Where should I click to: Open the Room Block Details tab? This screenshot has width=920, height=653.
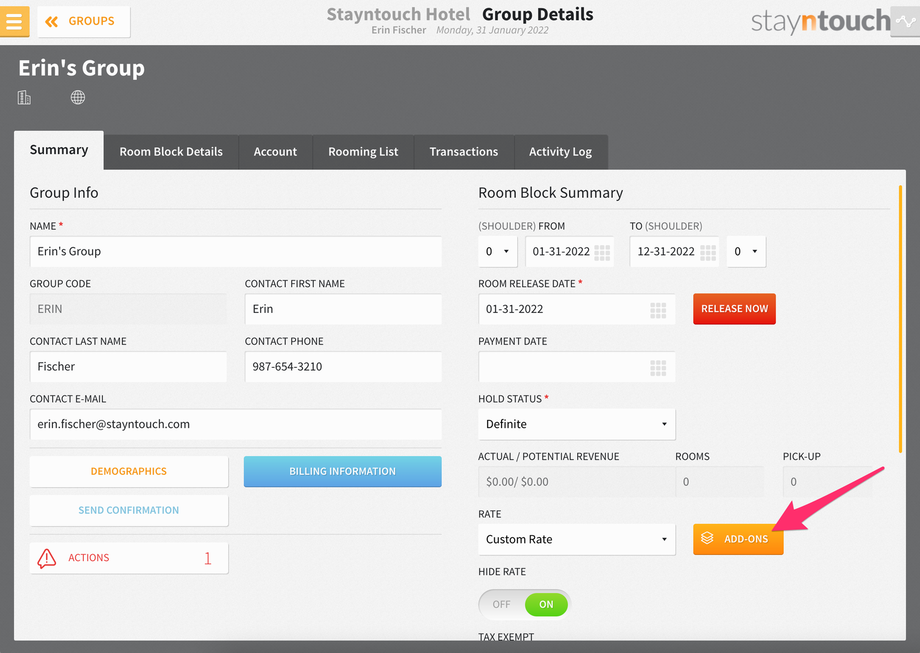171,152
